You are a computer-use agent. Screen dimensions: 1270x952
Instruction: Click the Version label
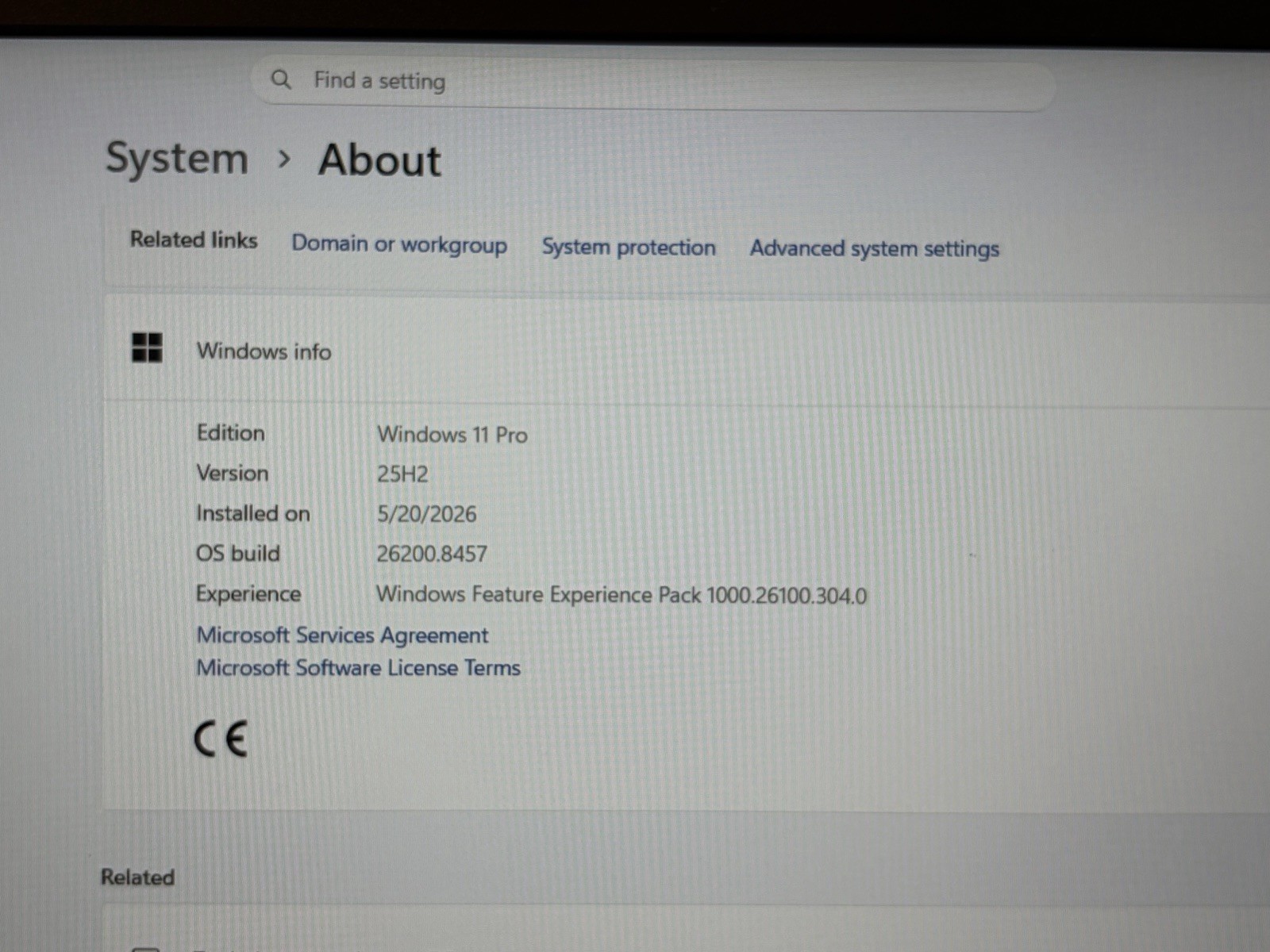click(233, 474)
